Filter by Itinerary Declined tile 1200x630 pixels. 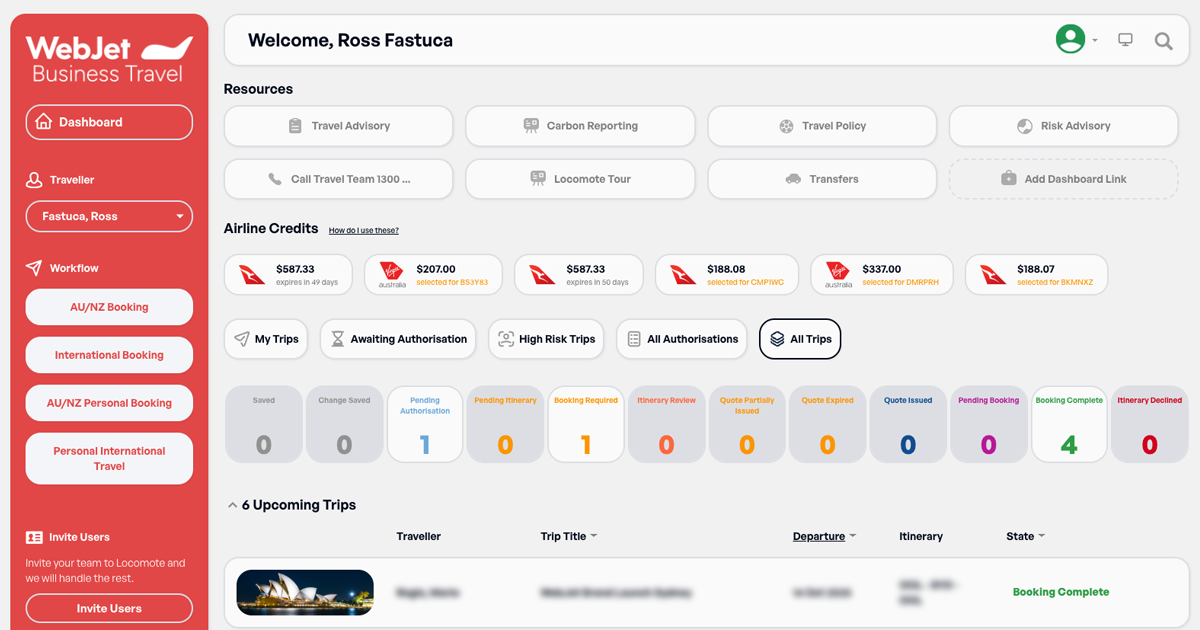click(1149, 425)
